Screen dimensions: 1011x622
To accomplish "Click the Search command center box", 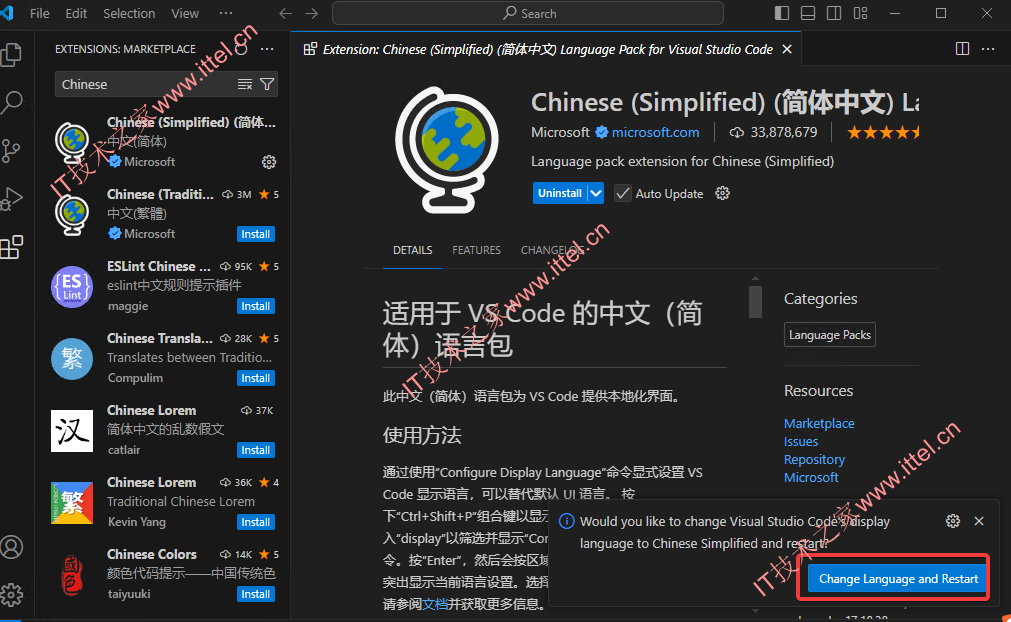I will click(527, 14).
